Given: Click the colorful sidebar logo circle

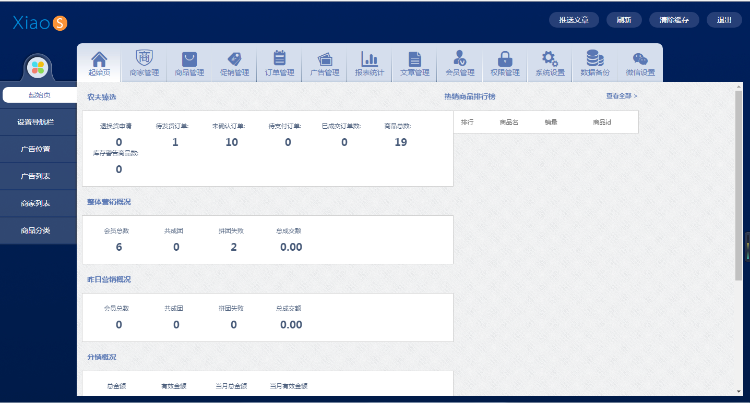Looking at the screenshot, I should [x=37, y=67].
